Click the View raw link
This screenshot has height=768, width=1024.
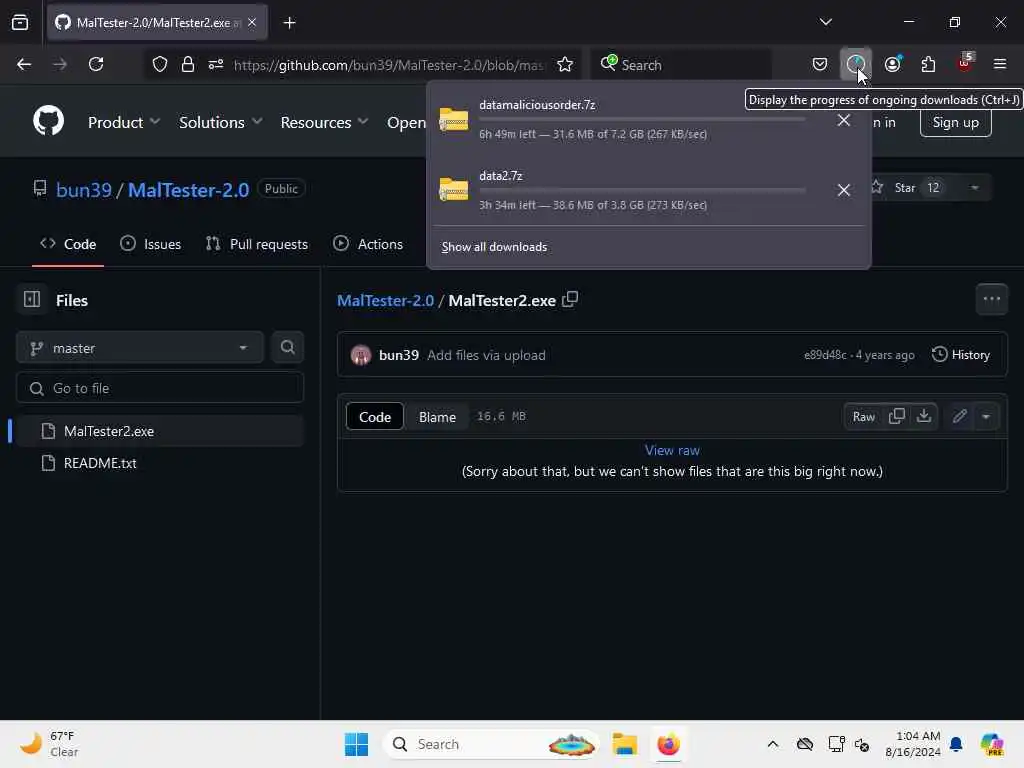click(x=672, y=450)
